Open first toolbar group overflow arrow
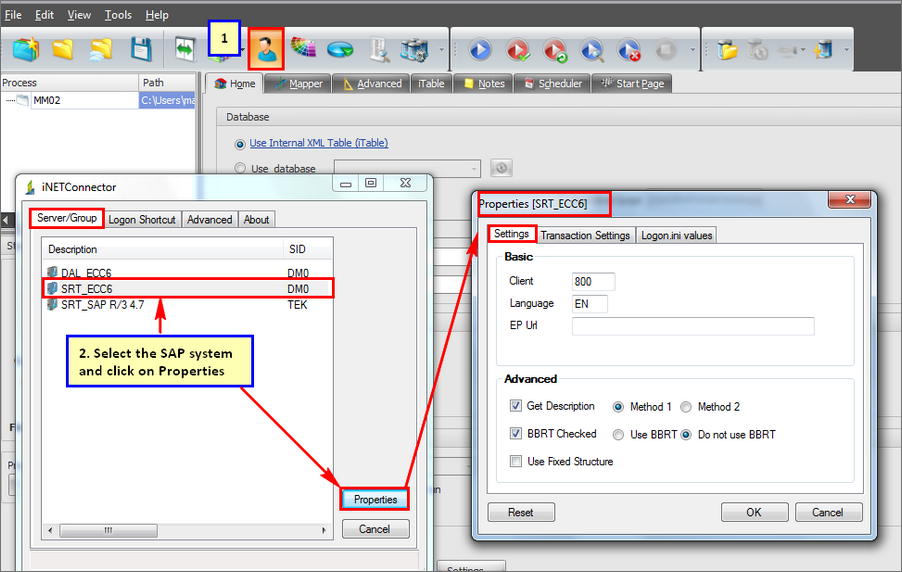The width and height of the screenshot is (902, 572). click(441, 50)
